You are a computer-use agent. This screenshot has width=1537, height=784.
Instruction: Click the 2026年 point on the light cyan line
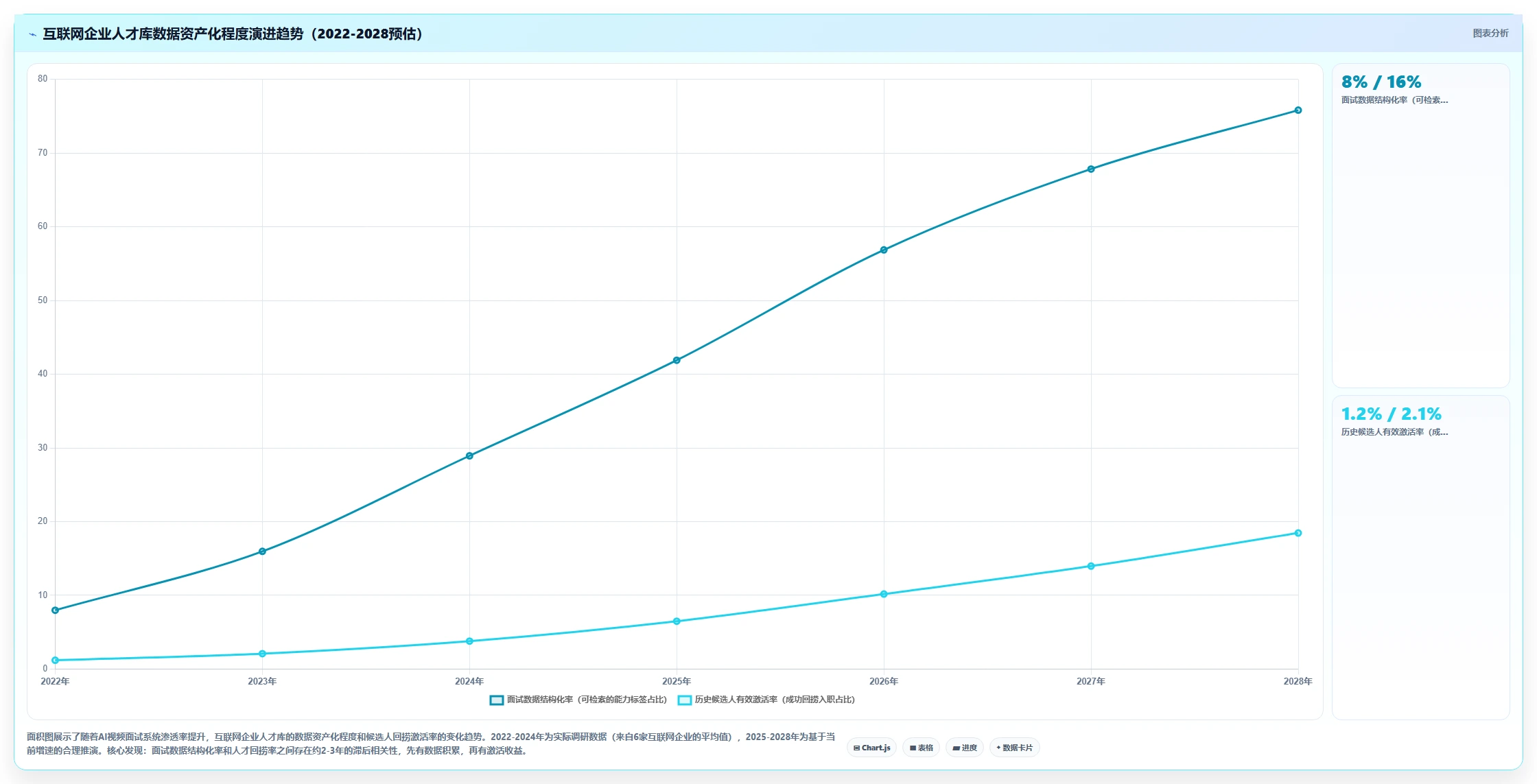pyautogui.click(x=884, y=594)
